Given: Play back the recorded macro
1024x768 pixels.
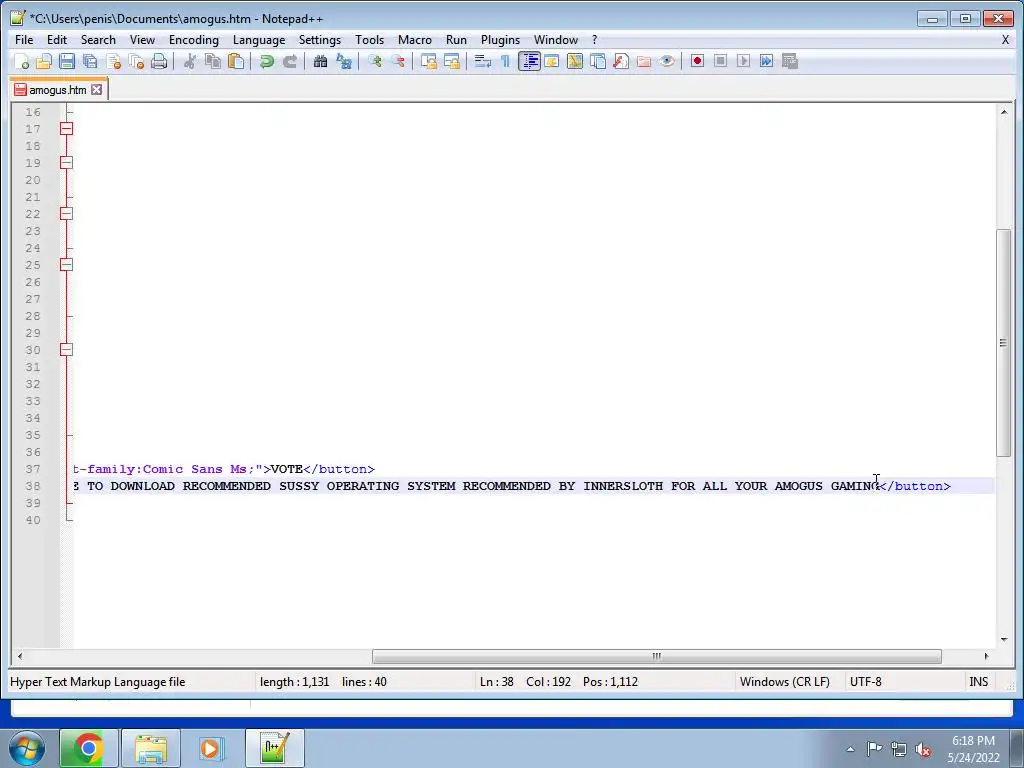Looking at the screenshot, I should click(743, 61).
